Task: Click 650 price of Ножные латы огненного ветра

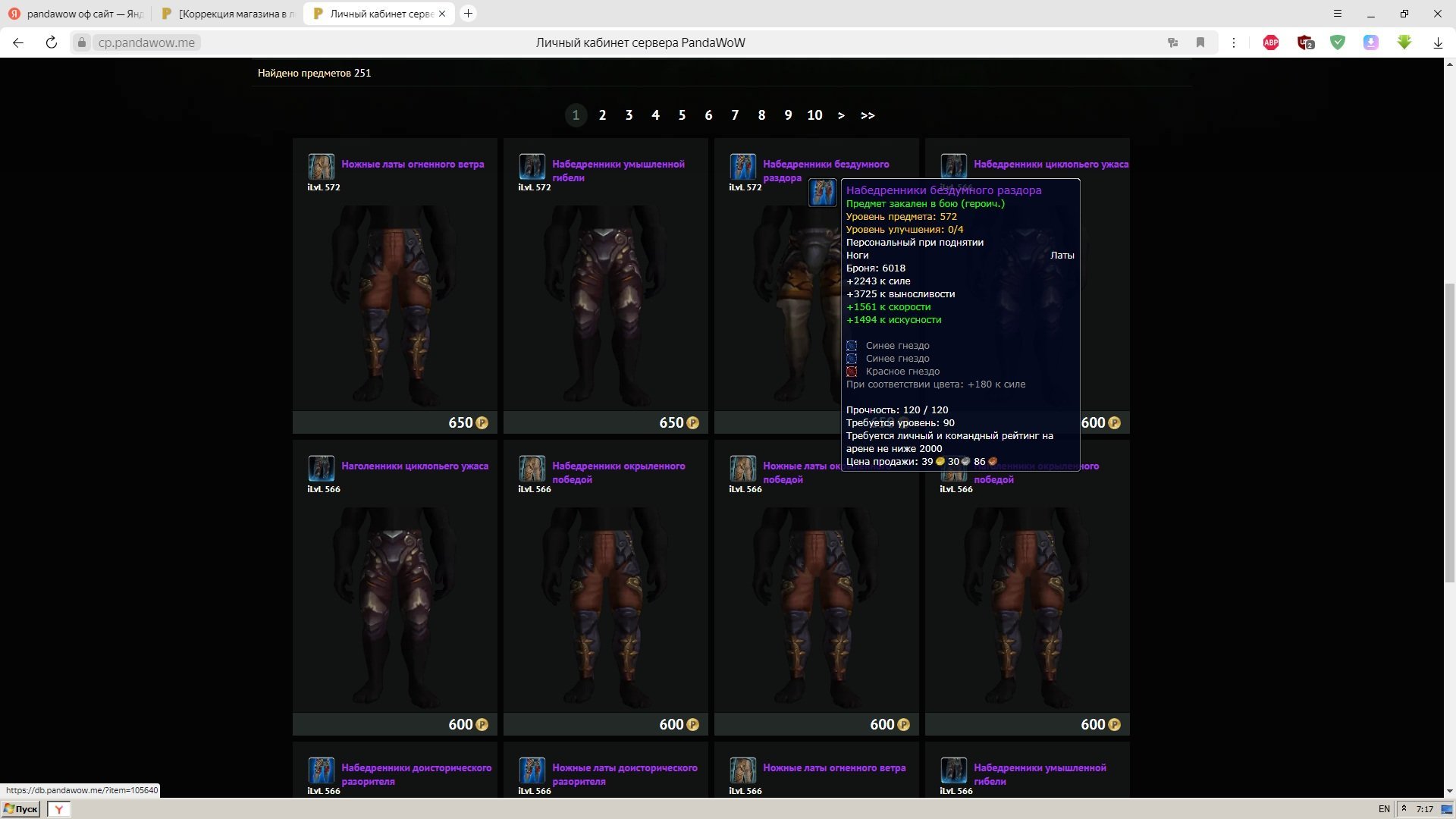Action: pos(468,422)
